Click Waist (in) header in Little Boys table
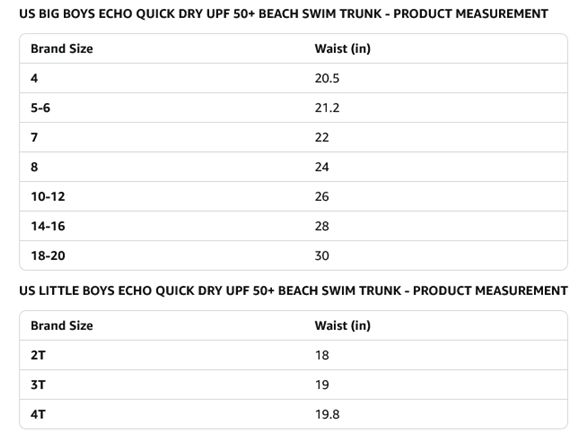Viewport: 588px width, 441px height. (342, 326)
